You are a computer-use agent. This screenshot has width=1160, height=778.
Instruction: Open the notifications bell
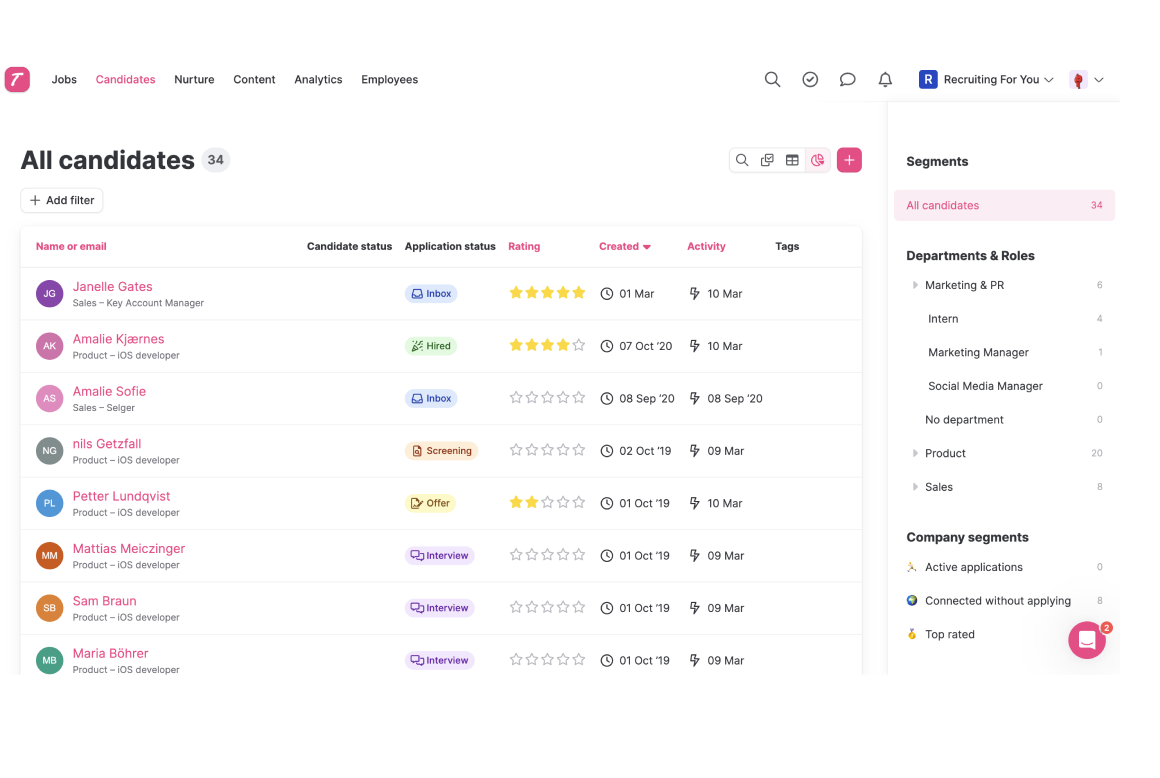pyautogui.click(x=885, y=79)
